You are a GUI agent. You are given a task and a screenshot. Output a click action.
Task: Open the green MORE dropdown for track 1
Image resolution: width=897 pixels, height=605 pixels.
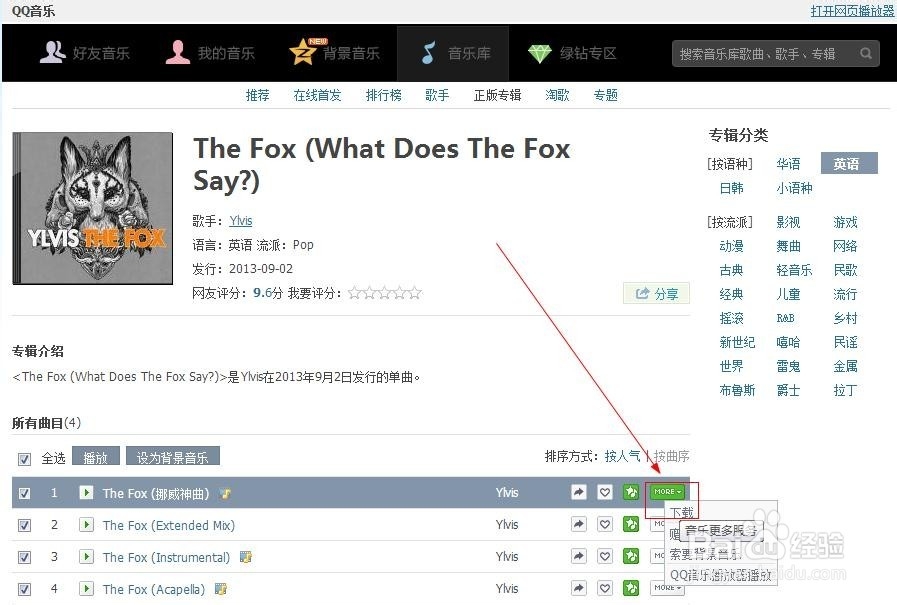click(x=667, y=492)
